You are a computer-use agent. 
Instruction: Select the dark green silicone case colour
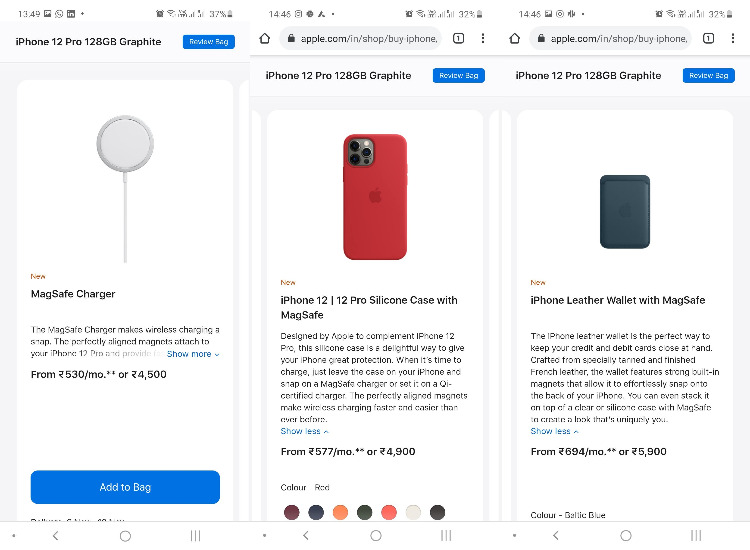click(x=364, y=513)
